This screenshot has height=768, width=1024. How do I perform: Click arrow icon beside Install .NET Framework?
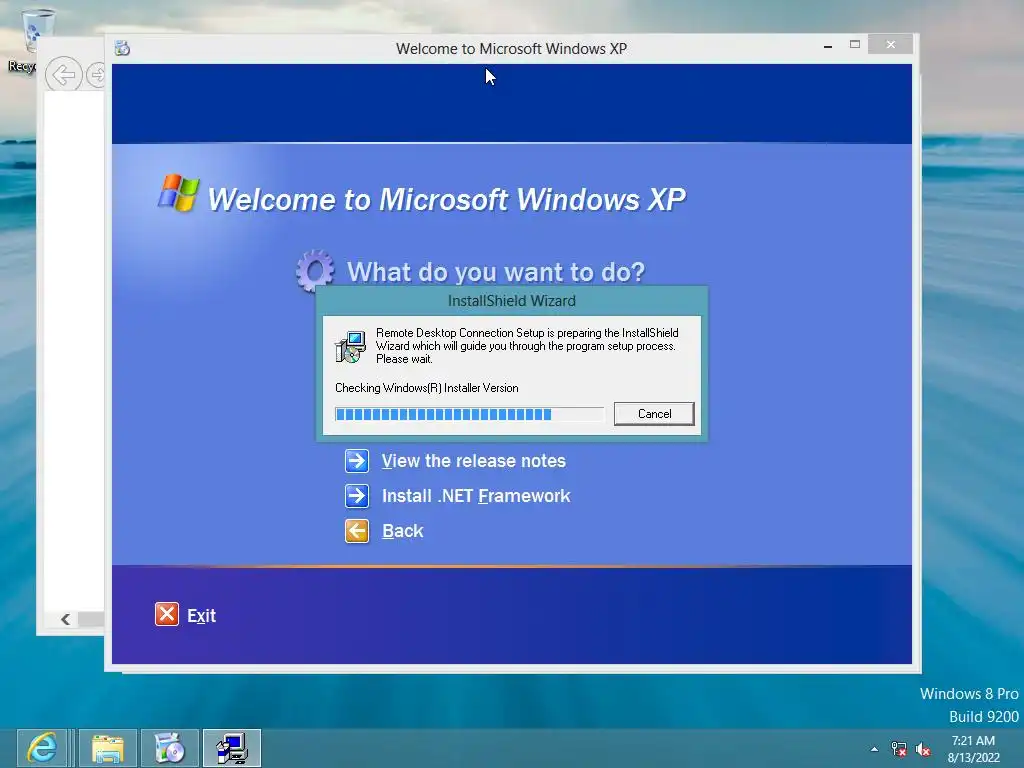pos(357,496)
